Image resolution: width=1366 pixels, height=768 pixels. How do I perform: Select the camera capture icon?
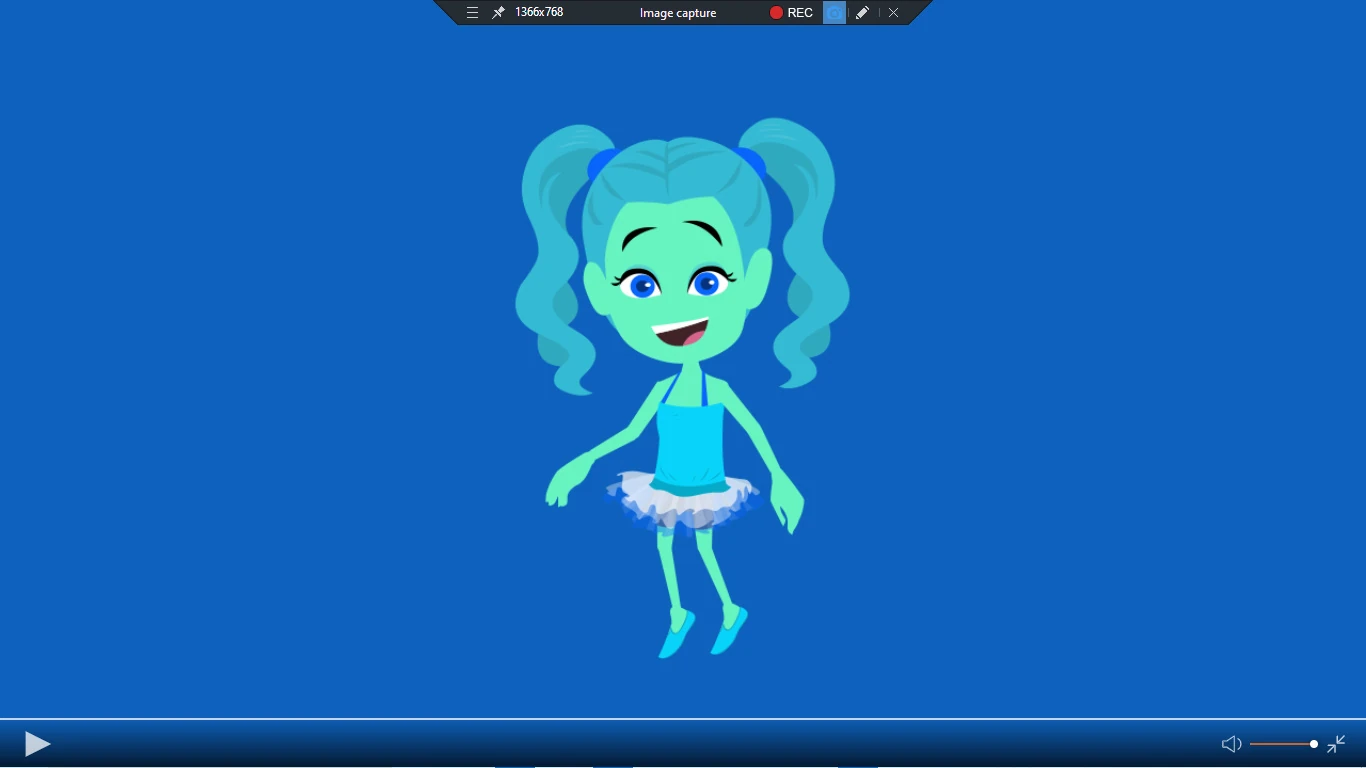[x=834, y=12]
